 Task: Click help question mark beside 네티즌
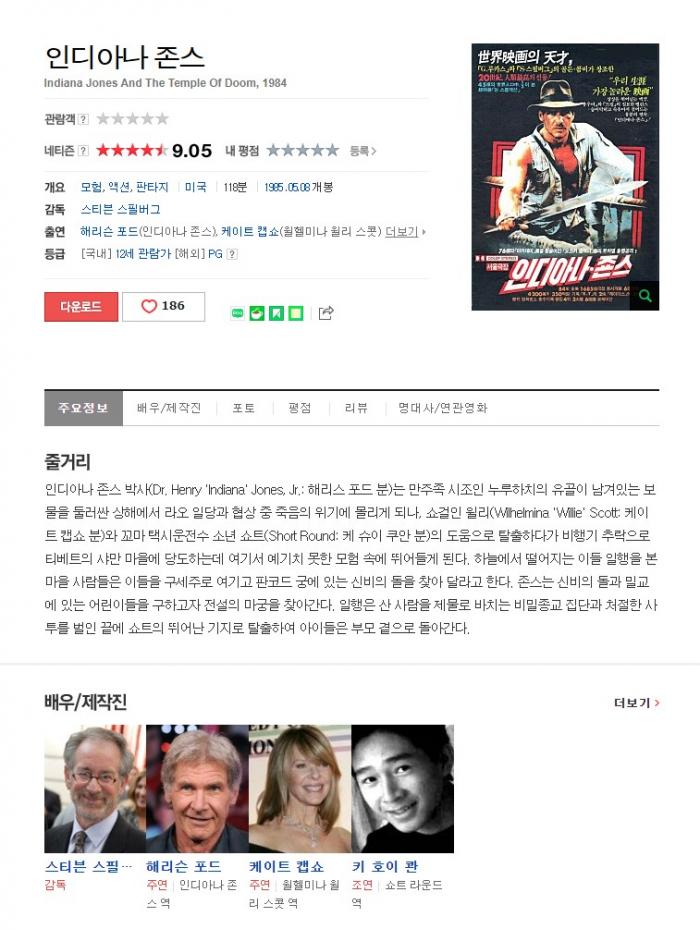84,150
